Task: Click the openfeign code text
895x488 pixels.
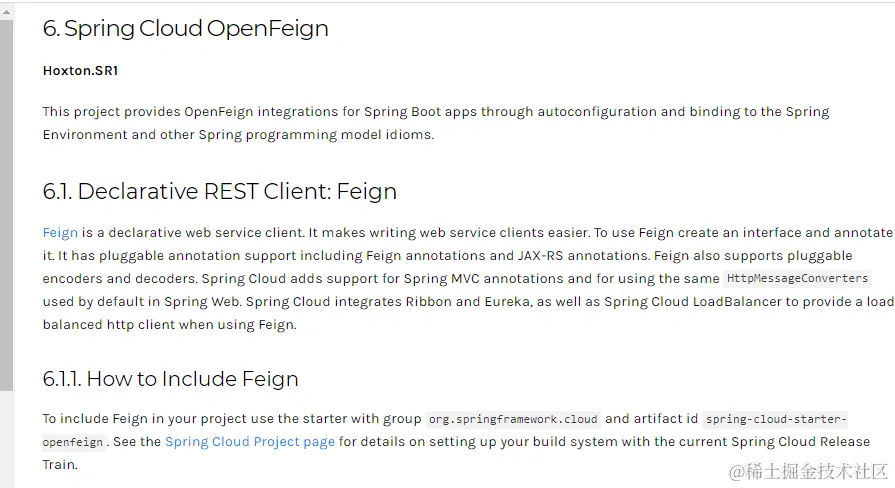Action: coord(73,442)
